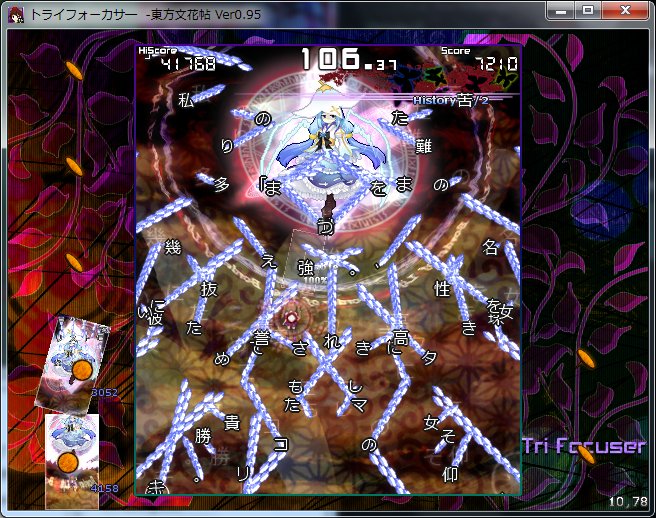Click the window title トライフォーカサー text

[83, 15]
